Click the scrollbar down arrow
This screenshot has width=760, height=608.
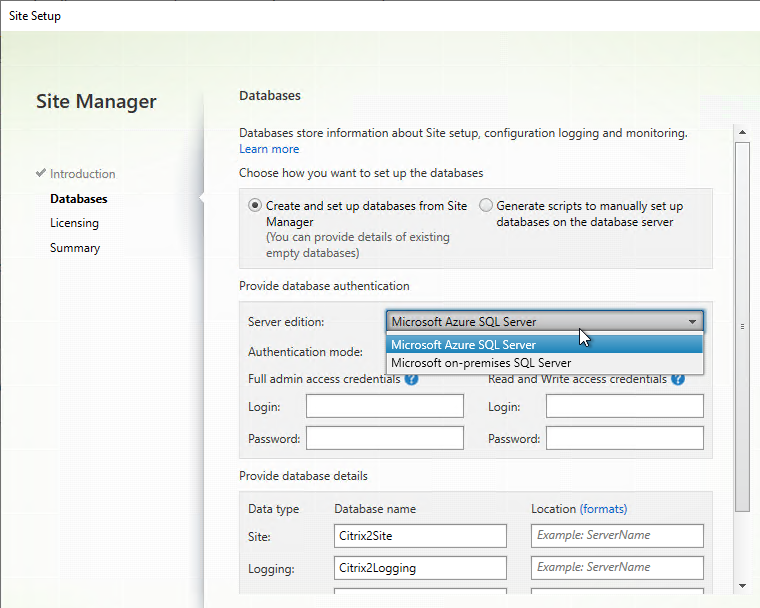click(742, 585)
